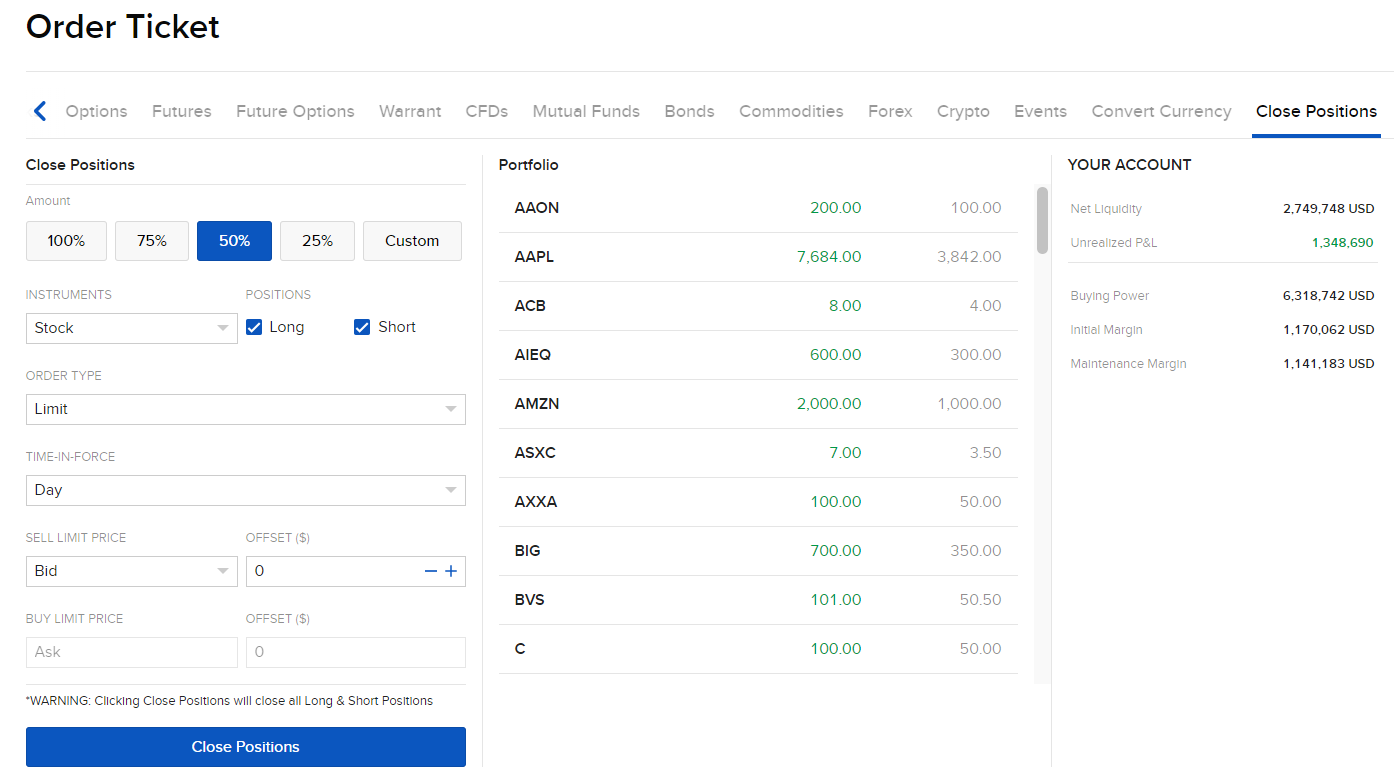Click the left chevron to scroll tabs back

point(39,111)
